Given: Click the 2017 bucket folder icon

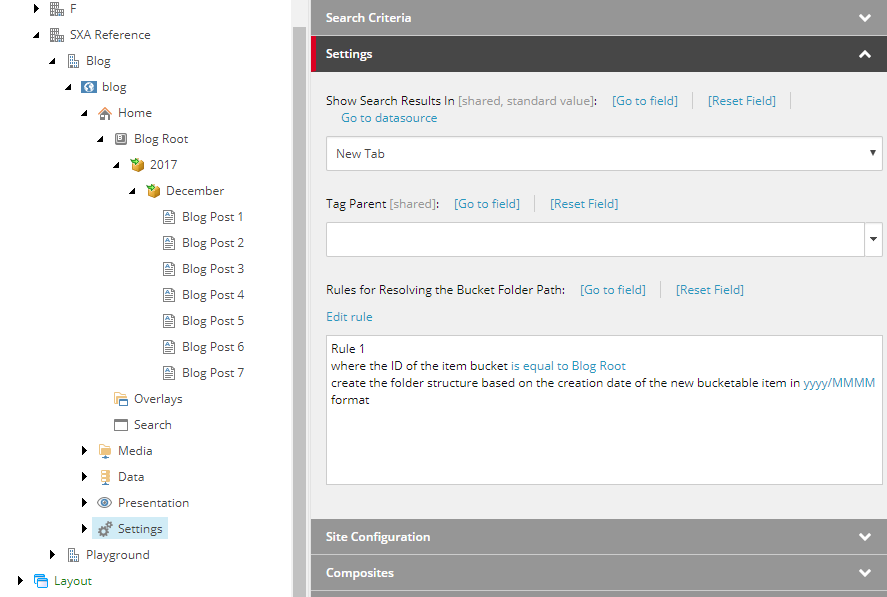Looking at the screenshot, I should click(x=137, y=165).
